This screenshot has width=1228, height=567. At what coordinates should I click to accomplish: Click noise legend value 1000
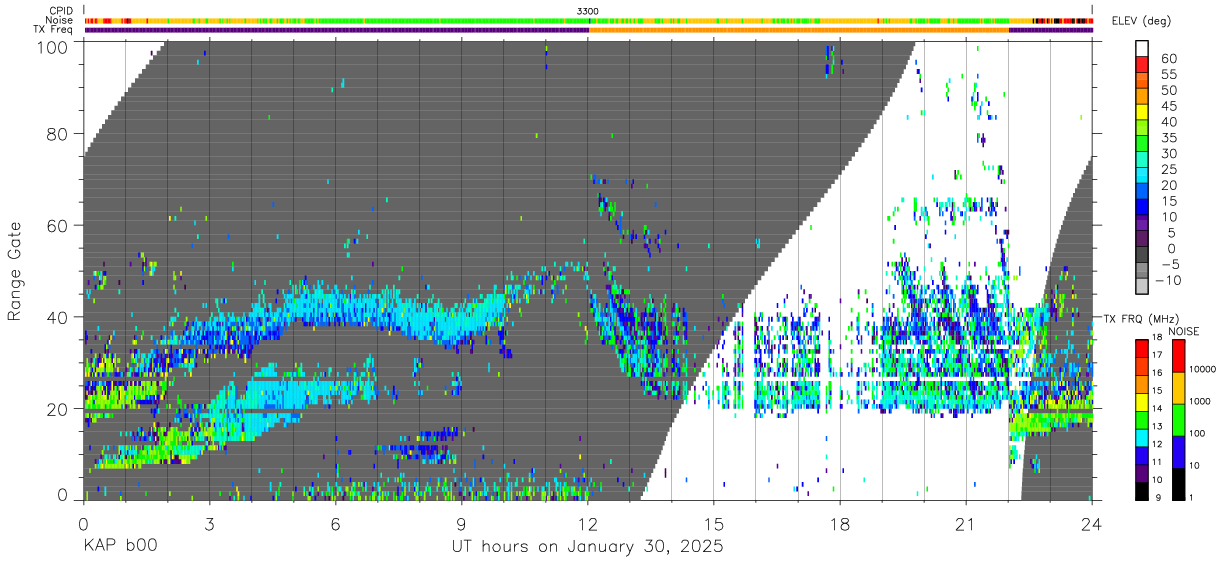(1198, 400)
